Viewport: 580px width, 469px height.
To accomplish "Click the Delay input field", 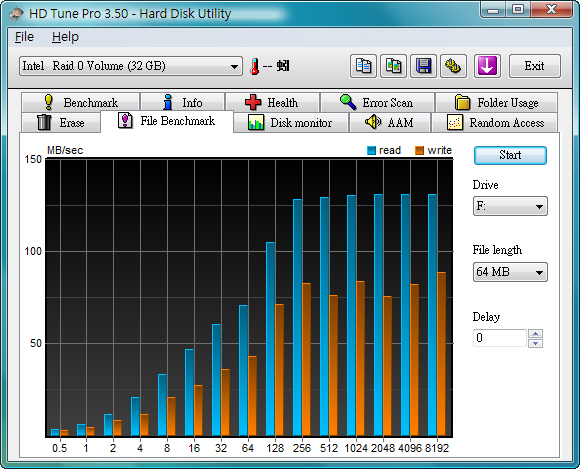I will 499,338.
